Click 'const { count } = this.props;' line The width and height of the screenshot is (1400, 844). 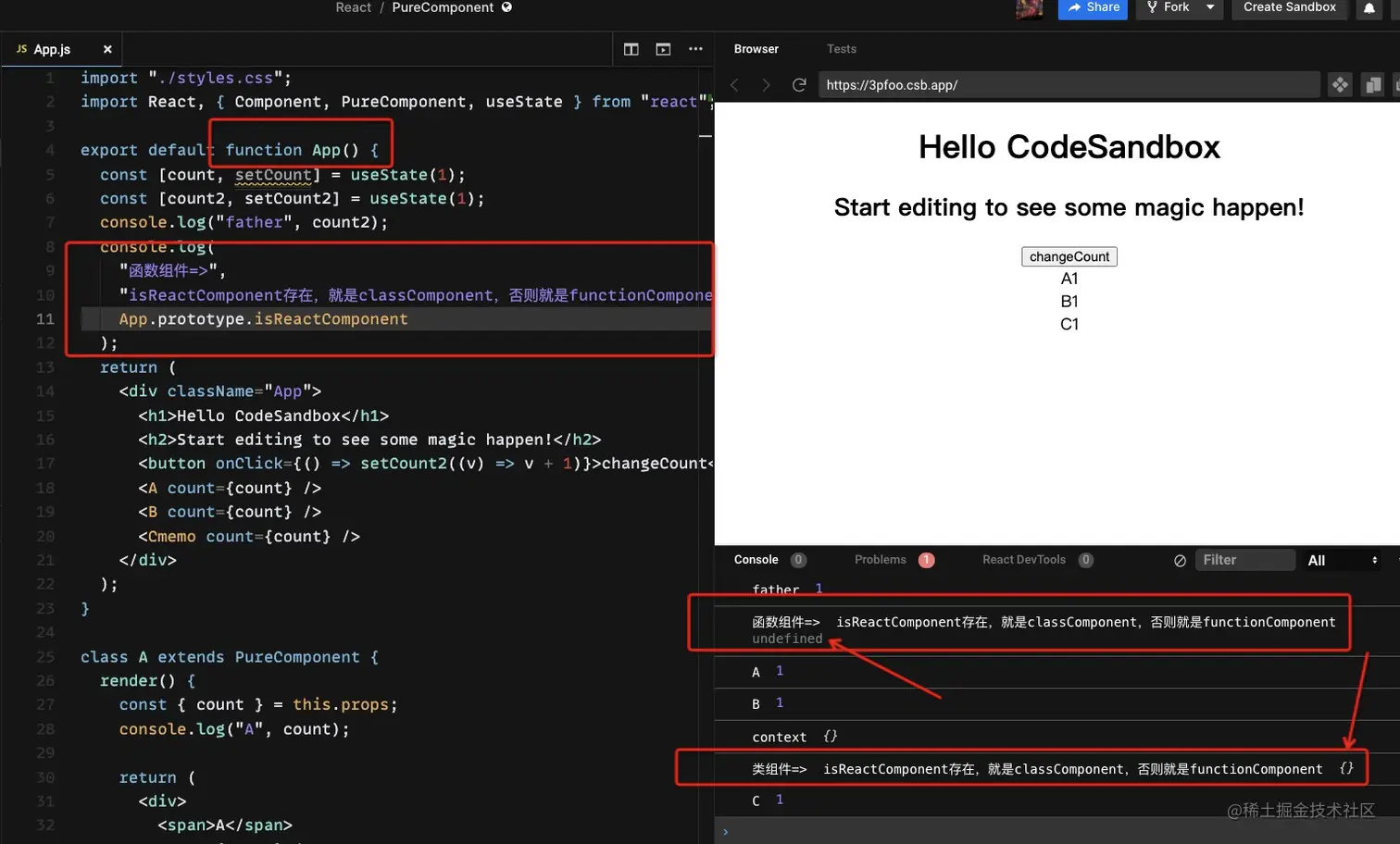tap(257, 705)
